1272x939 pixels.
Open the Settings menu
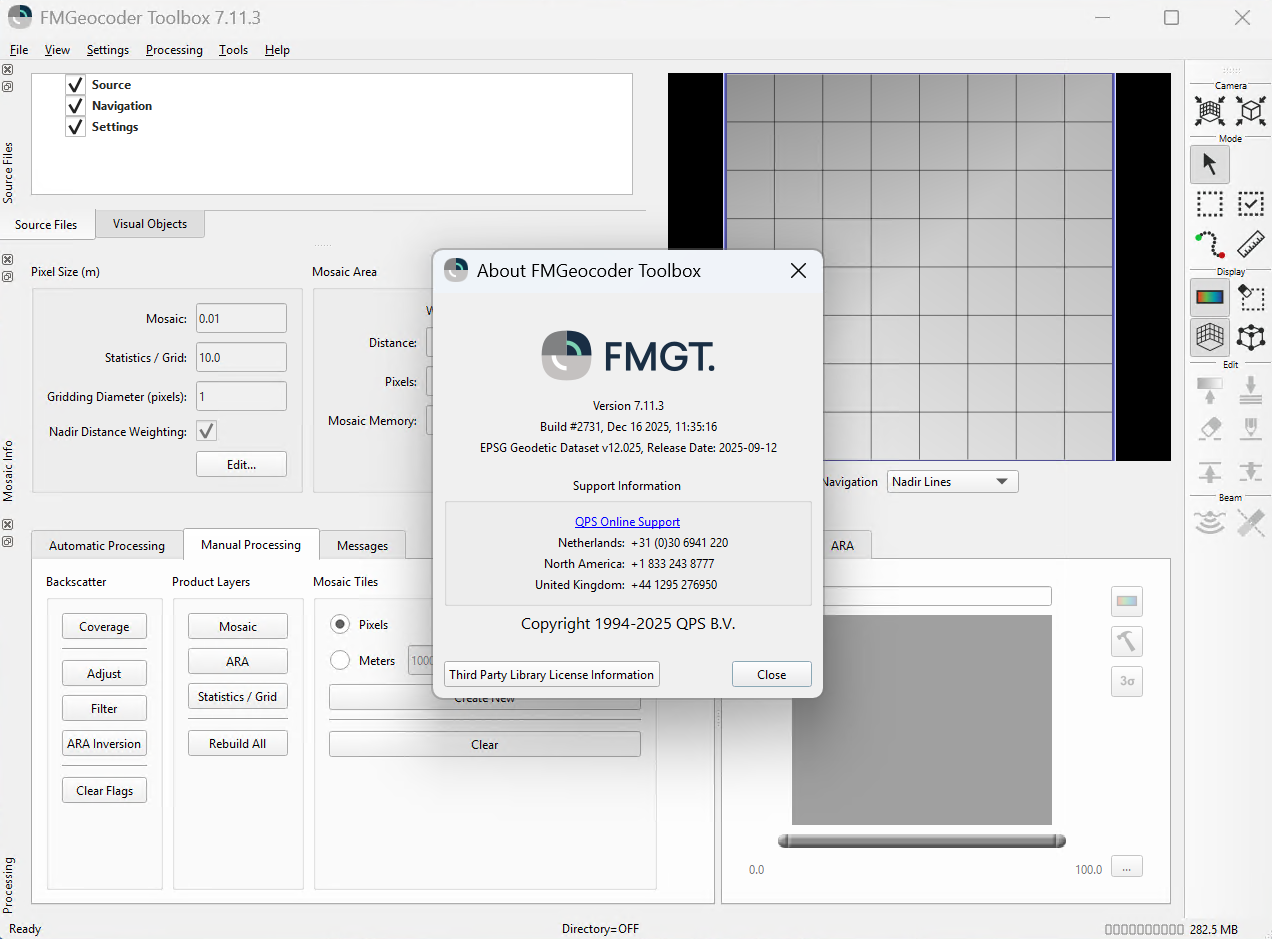coord(108,50)
